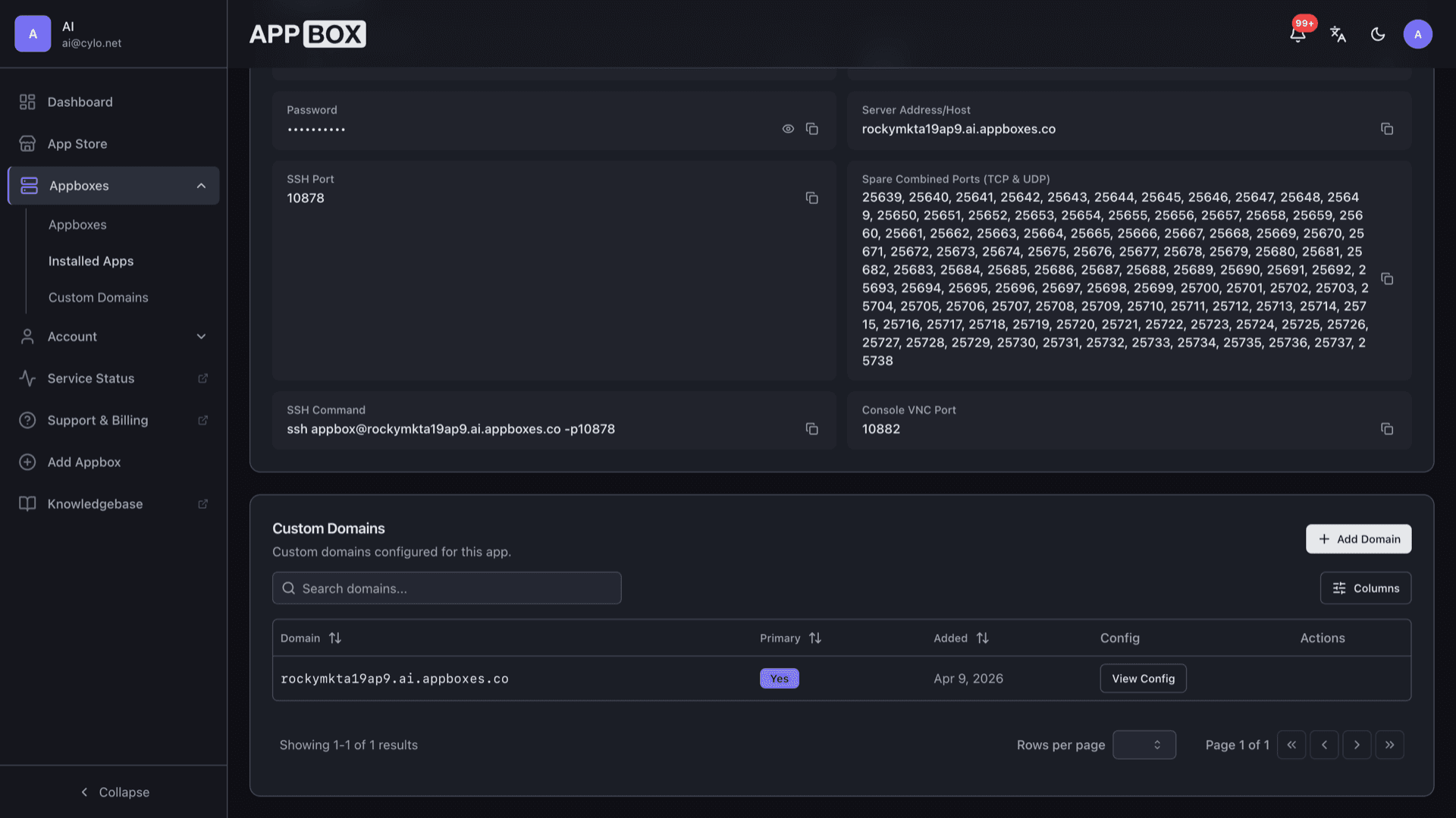
Task: Go to Custom Domains in sidebar
Action: pyautogui.click(x=99, y=297)
